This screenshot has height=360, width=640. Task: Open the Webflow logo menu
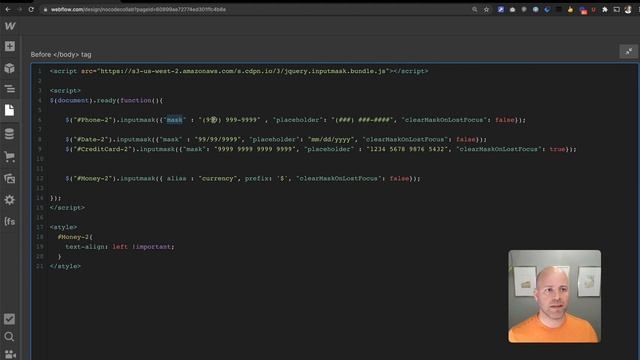pos(10,26)
